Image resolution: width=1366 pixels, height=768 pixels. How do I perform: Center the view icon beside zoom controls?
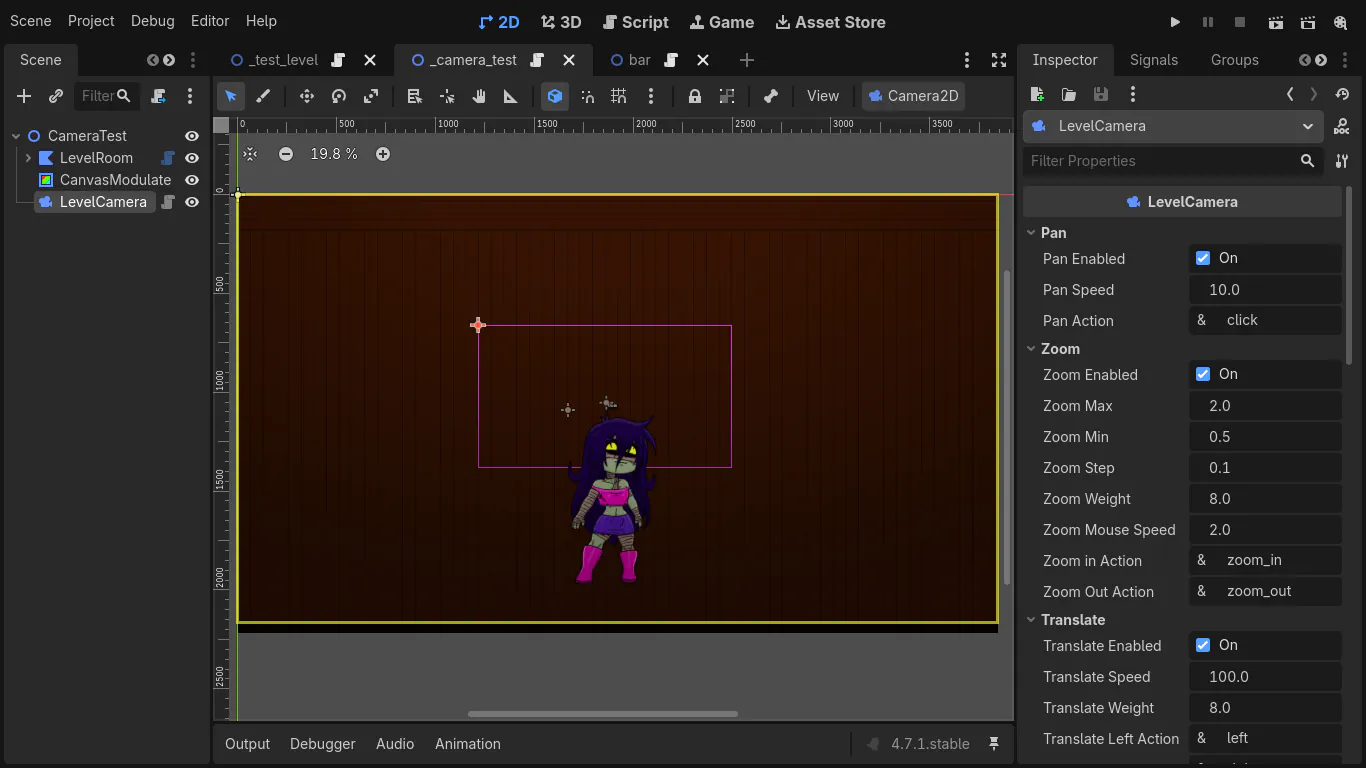click(250, 154)
